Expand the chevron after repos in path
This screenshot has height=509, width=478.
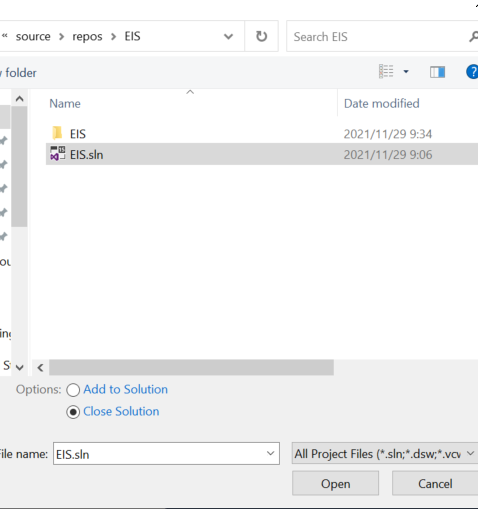coord(114,36)
